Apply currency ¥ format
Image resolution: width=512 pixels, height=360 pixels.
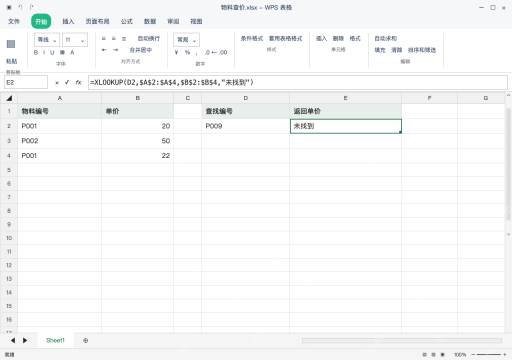(x=177, y=52)
